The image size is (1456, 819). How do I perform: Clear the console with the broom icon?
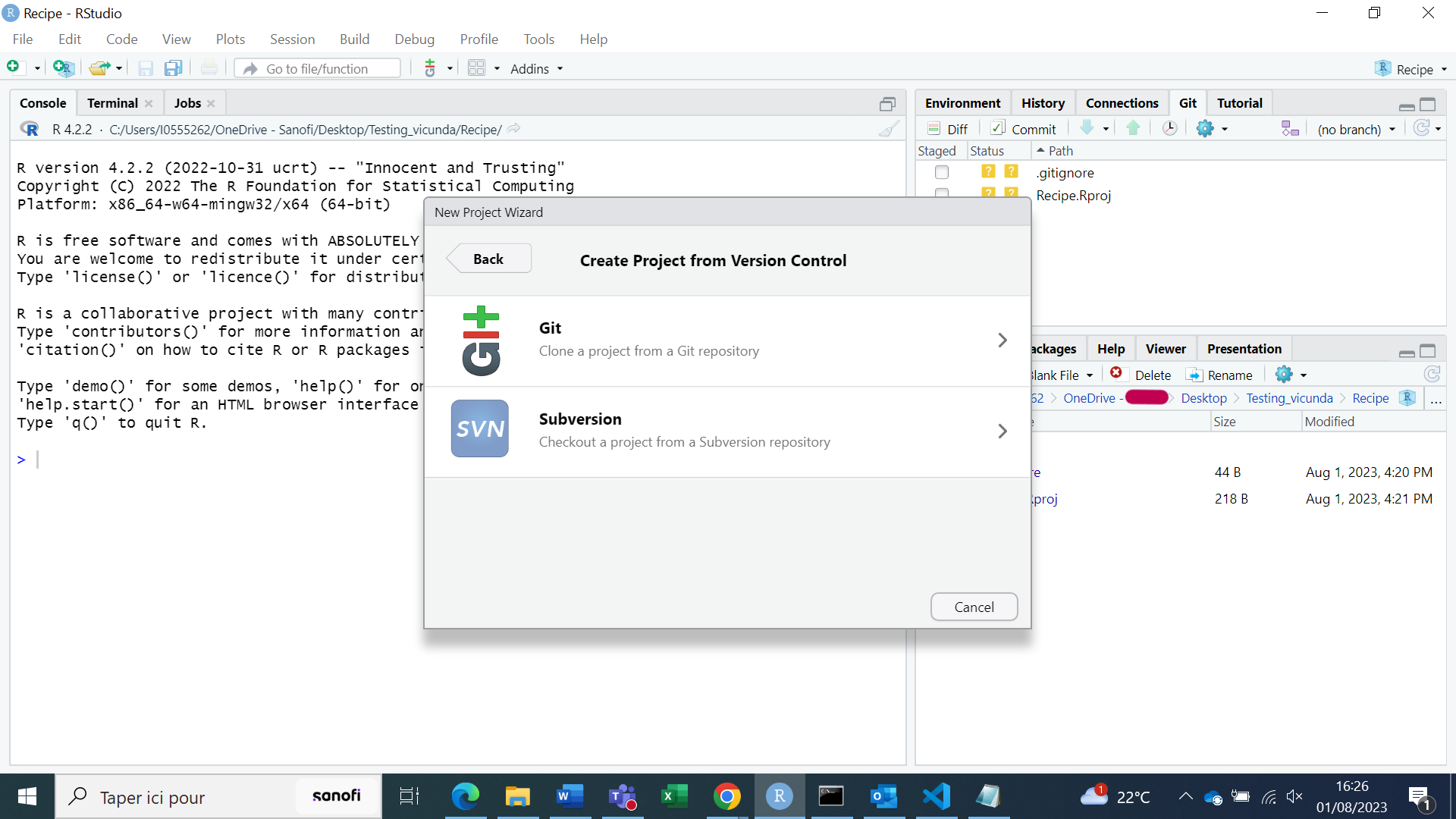pos(889,129)
